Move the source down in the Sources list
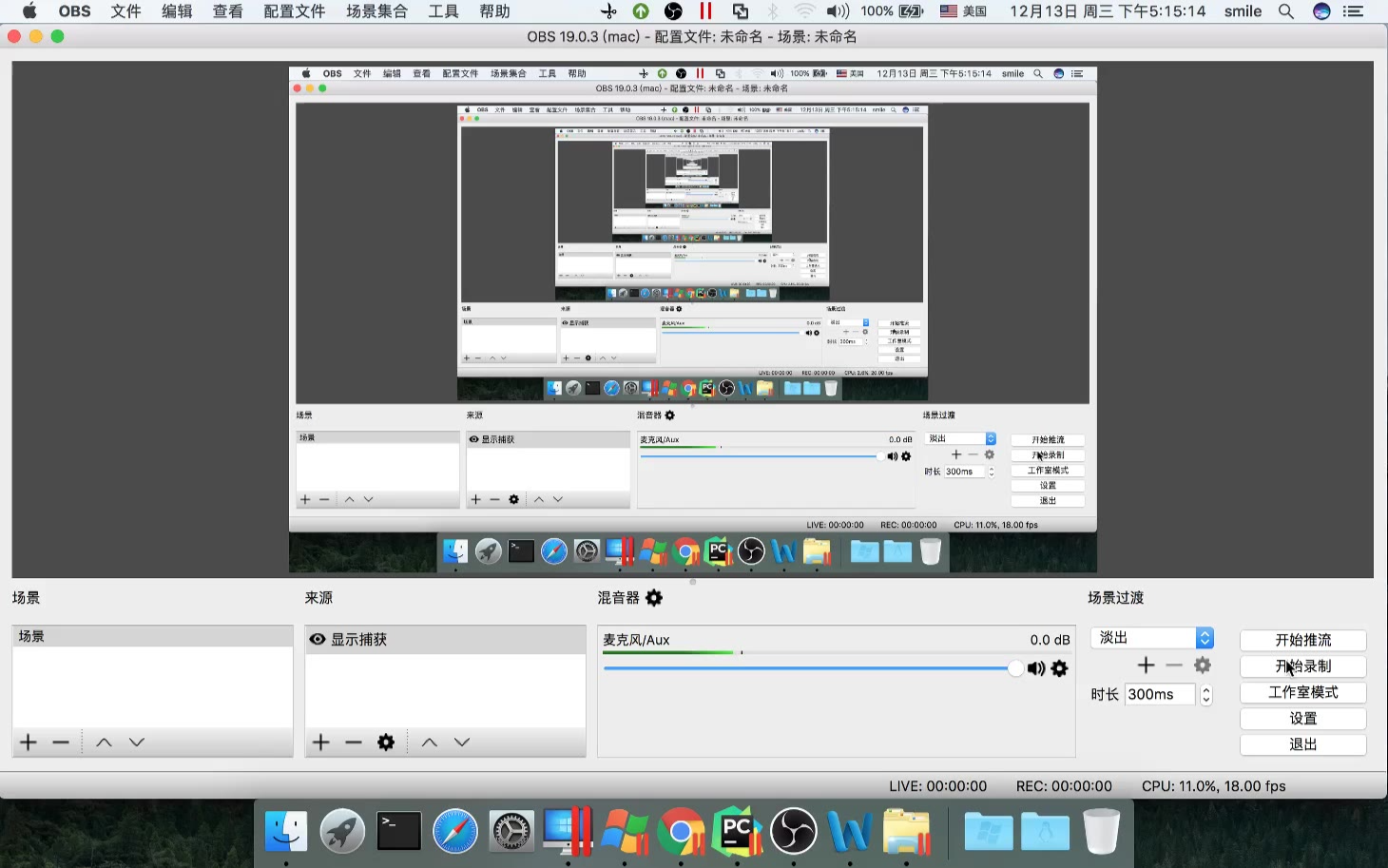Viewport: 1388px width, 868px height. (x=462, y=743)
